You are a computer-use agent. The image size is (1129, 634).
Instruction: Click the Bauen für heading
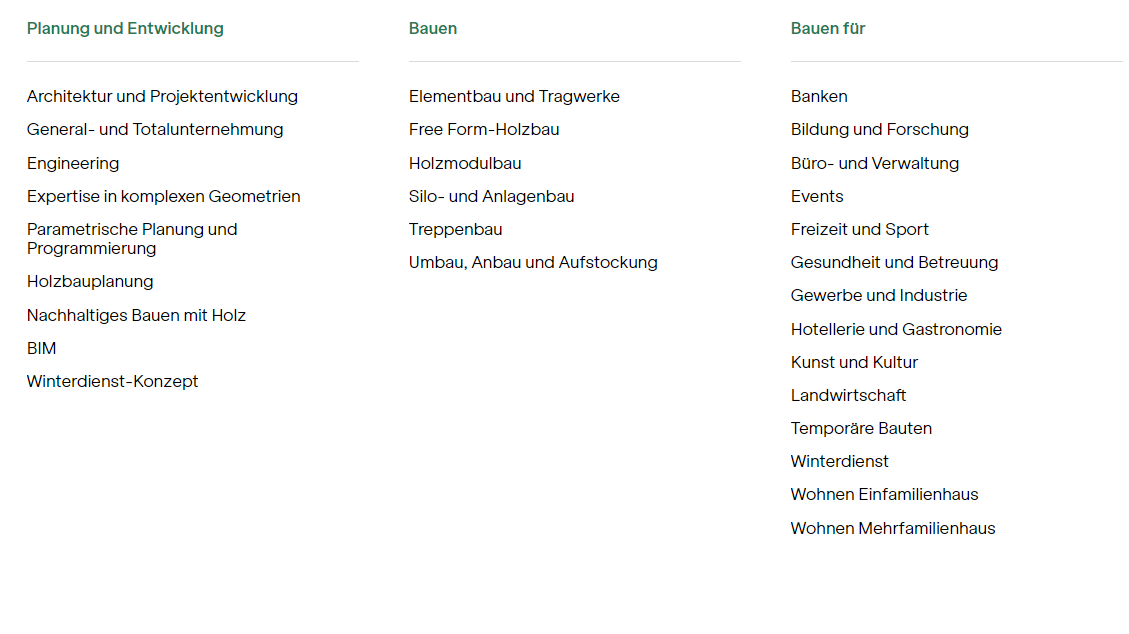click(828, 28)
